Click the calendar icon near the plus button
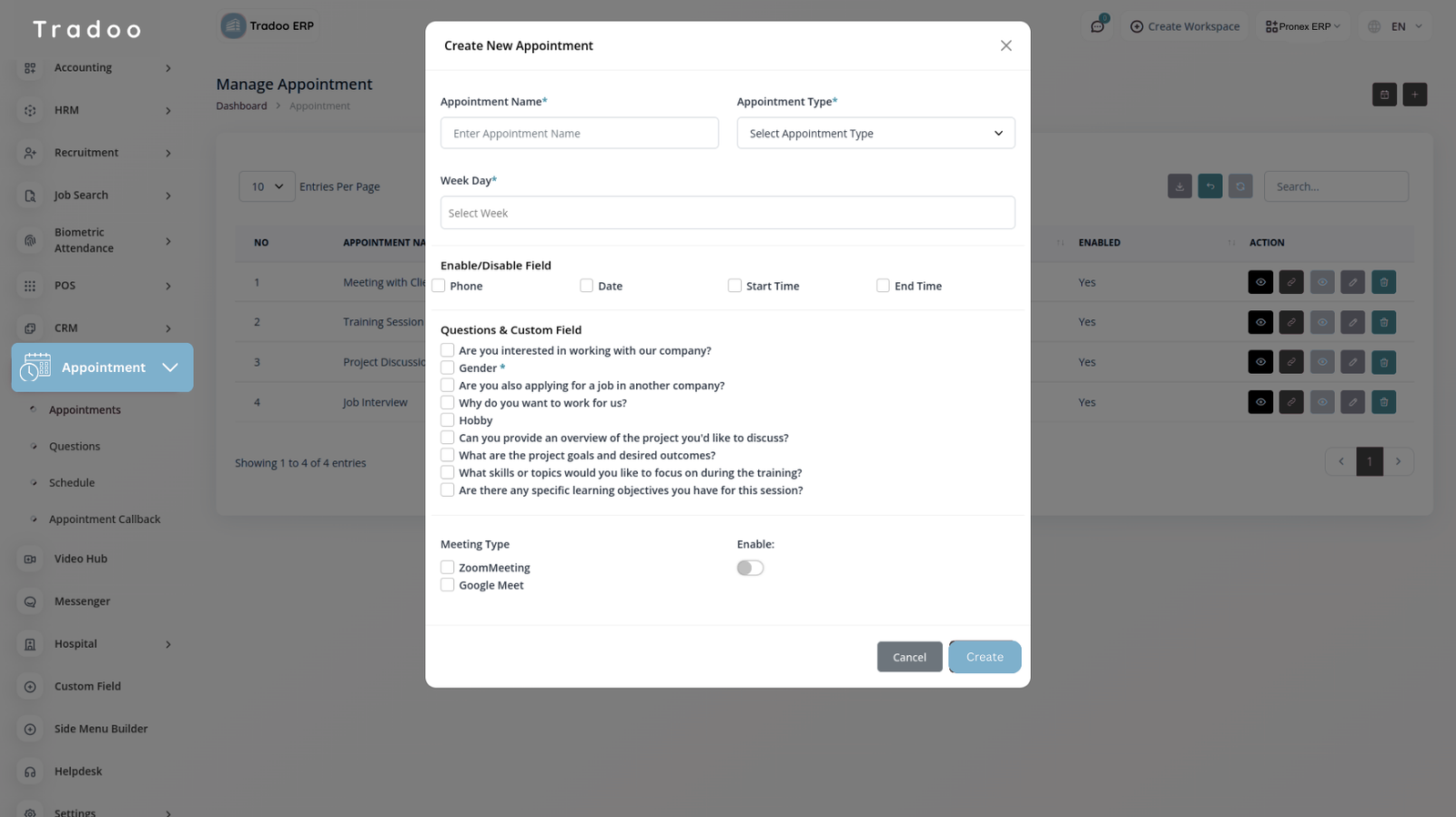 (1384, 95)
